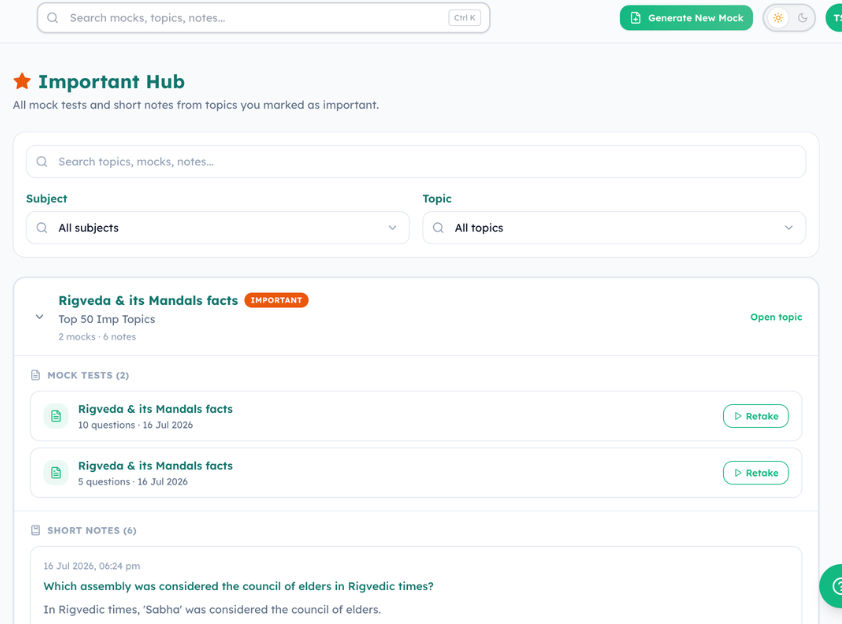Click '16 Jul 2026, 06:24 pm' timestamp
Screen dimensions: 842x624
(92, 566)
